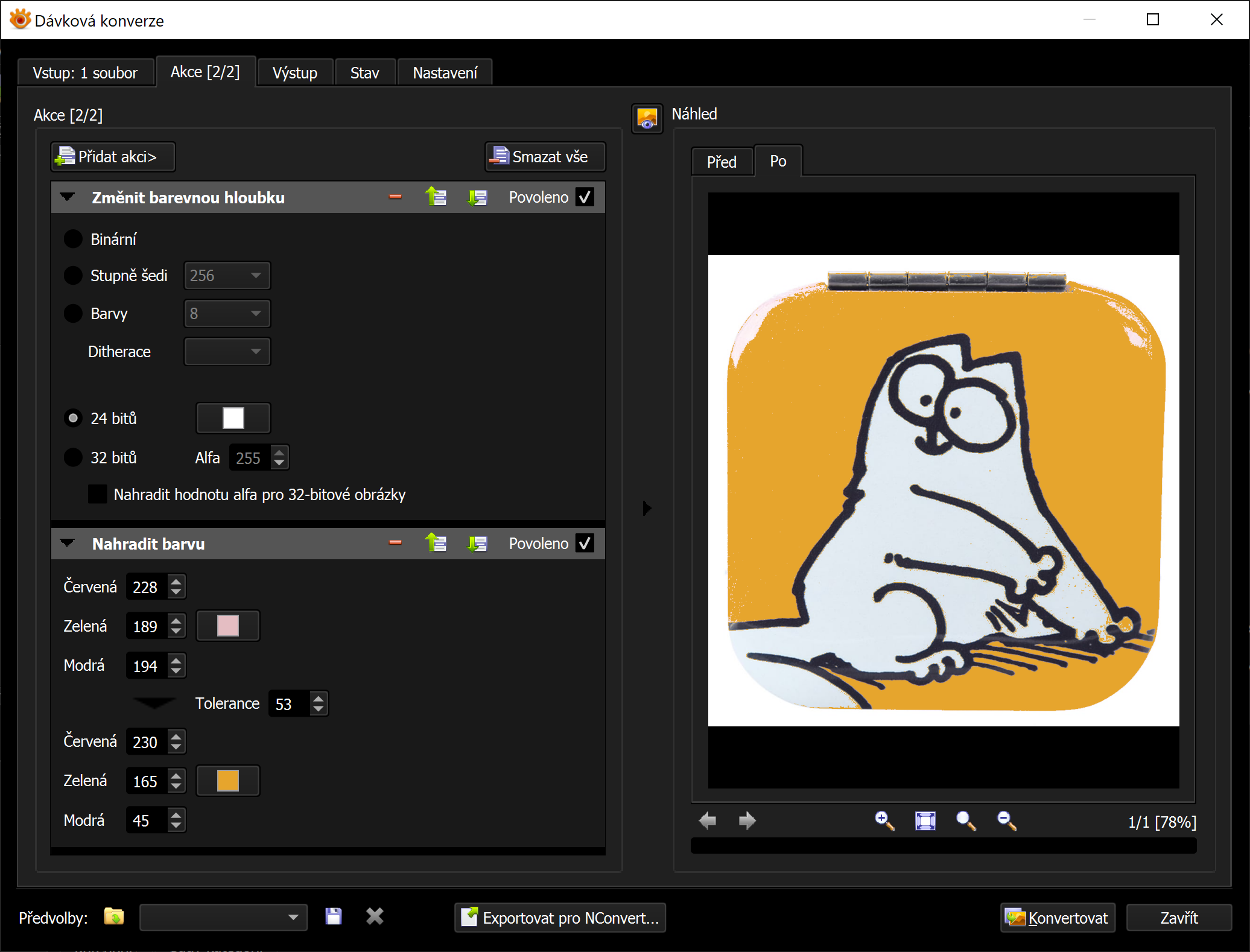The width and height of the screenshot is (1250, 952).
Task: Delete preset with the X icon
Action: click(375, 916)
